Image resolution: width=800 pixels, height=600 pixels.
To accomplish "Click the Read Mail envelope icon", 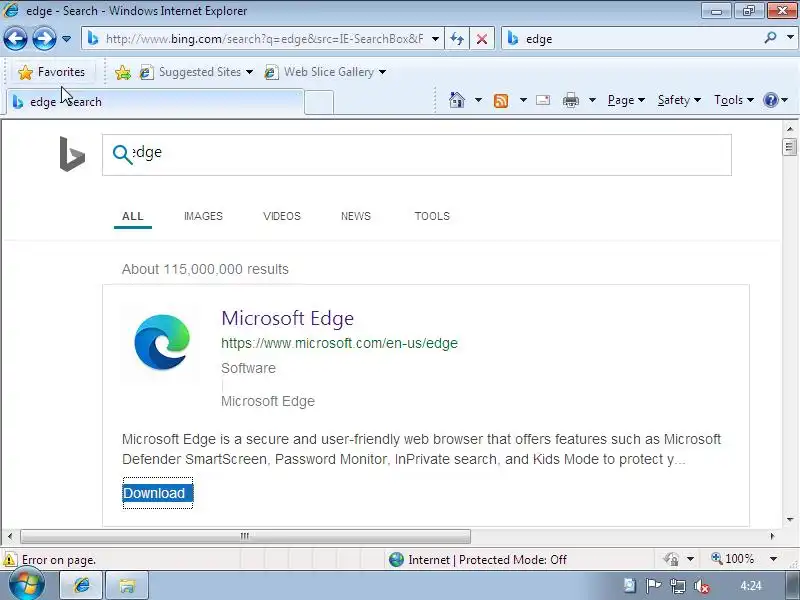I will tap(543, 100).
